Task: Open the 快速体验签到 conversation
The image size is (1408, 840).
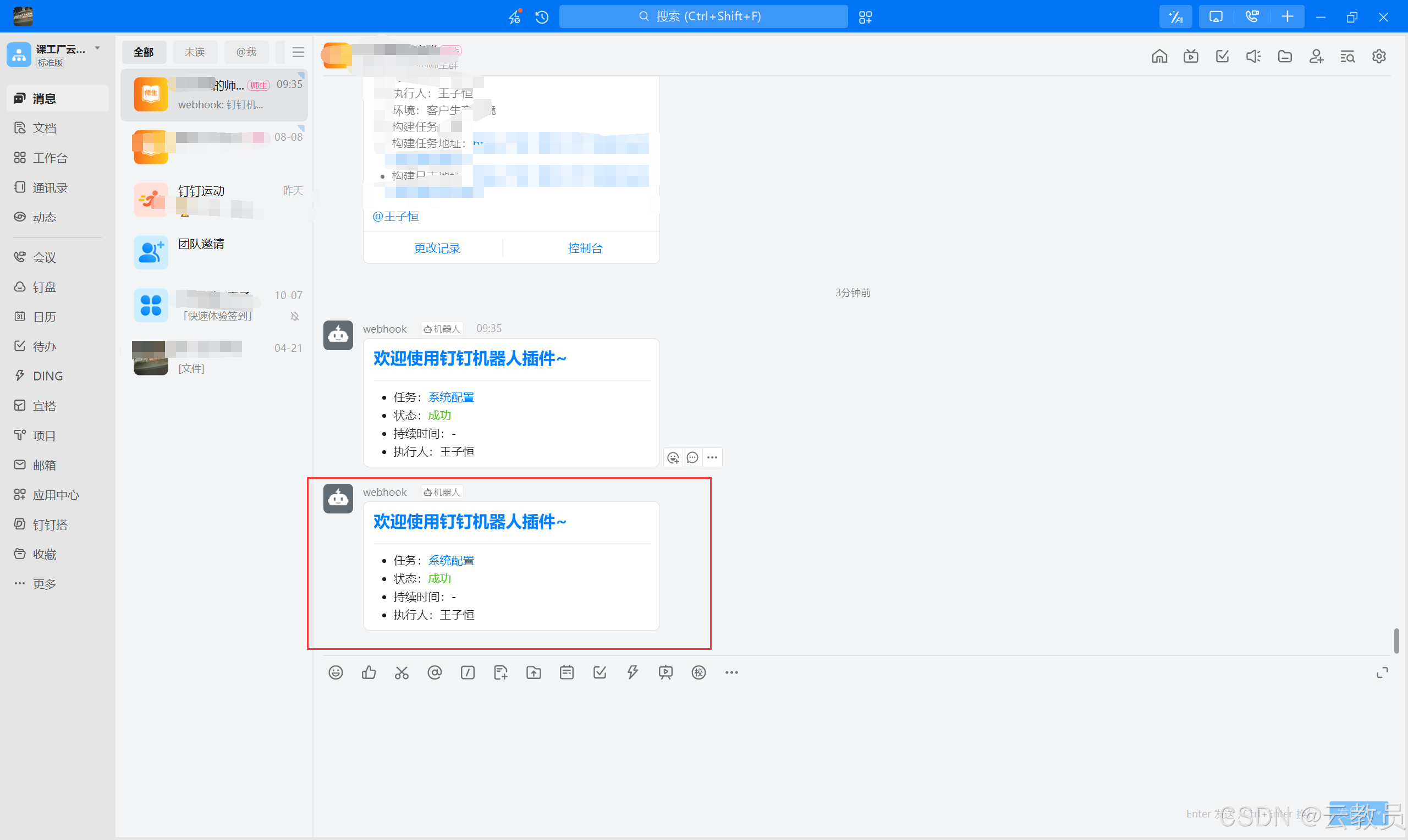Action: click(215, 306)
